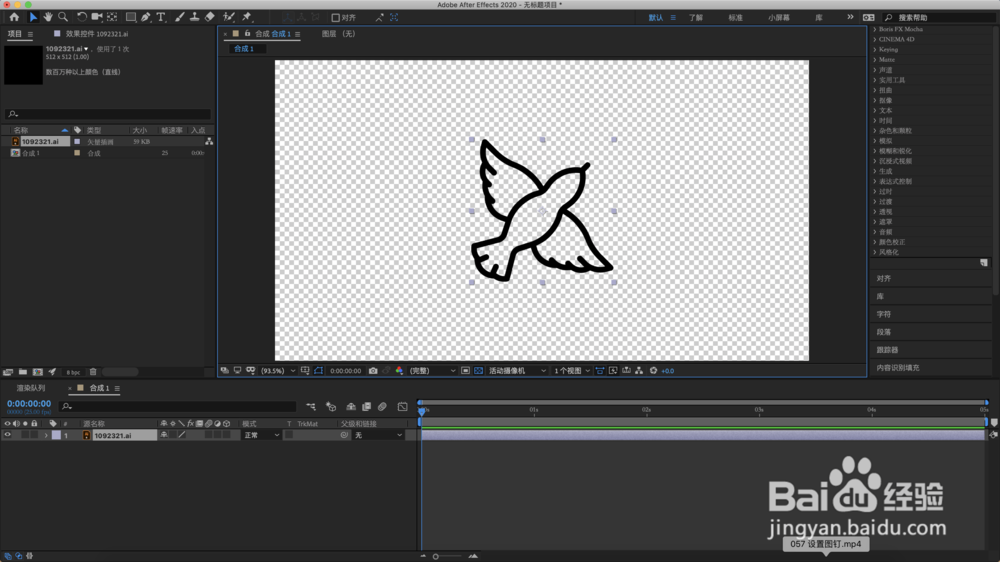This screenshot has width=1000, height=562.
Task: Select the Horizontal Type tool
Action: click(x=161, y=17)
